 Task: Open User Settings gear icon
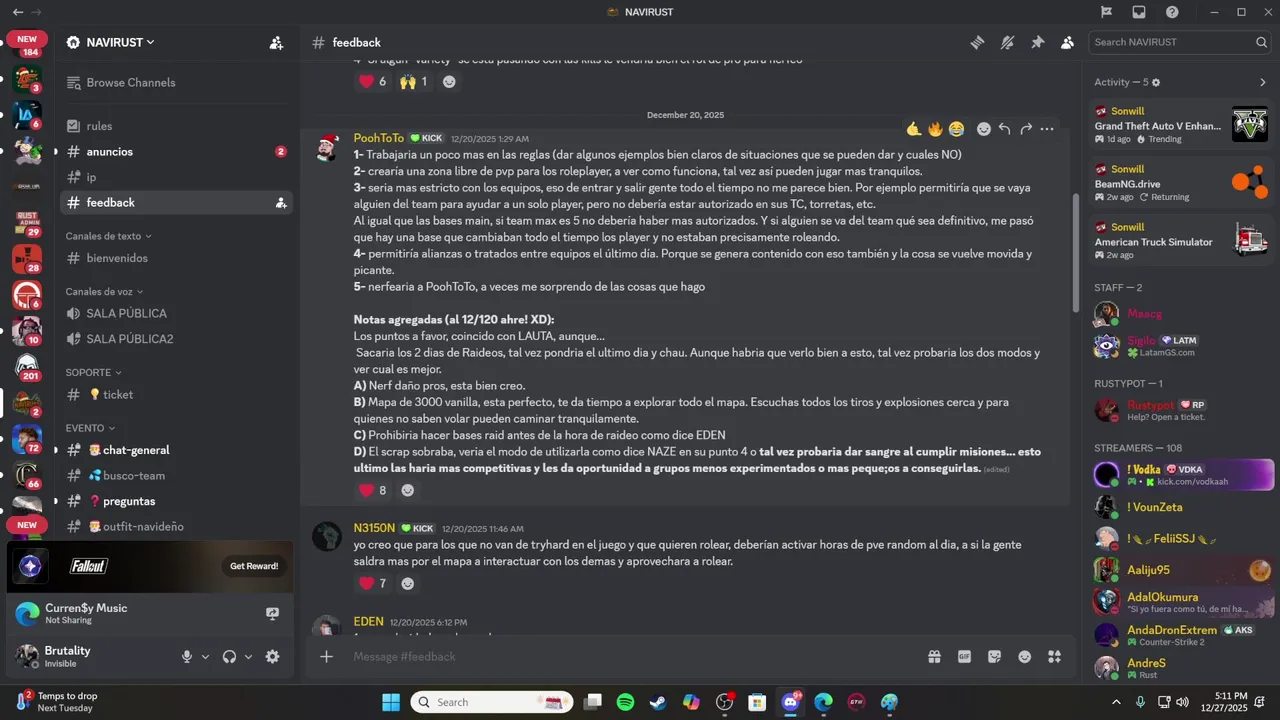tap(272, 657)
